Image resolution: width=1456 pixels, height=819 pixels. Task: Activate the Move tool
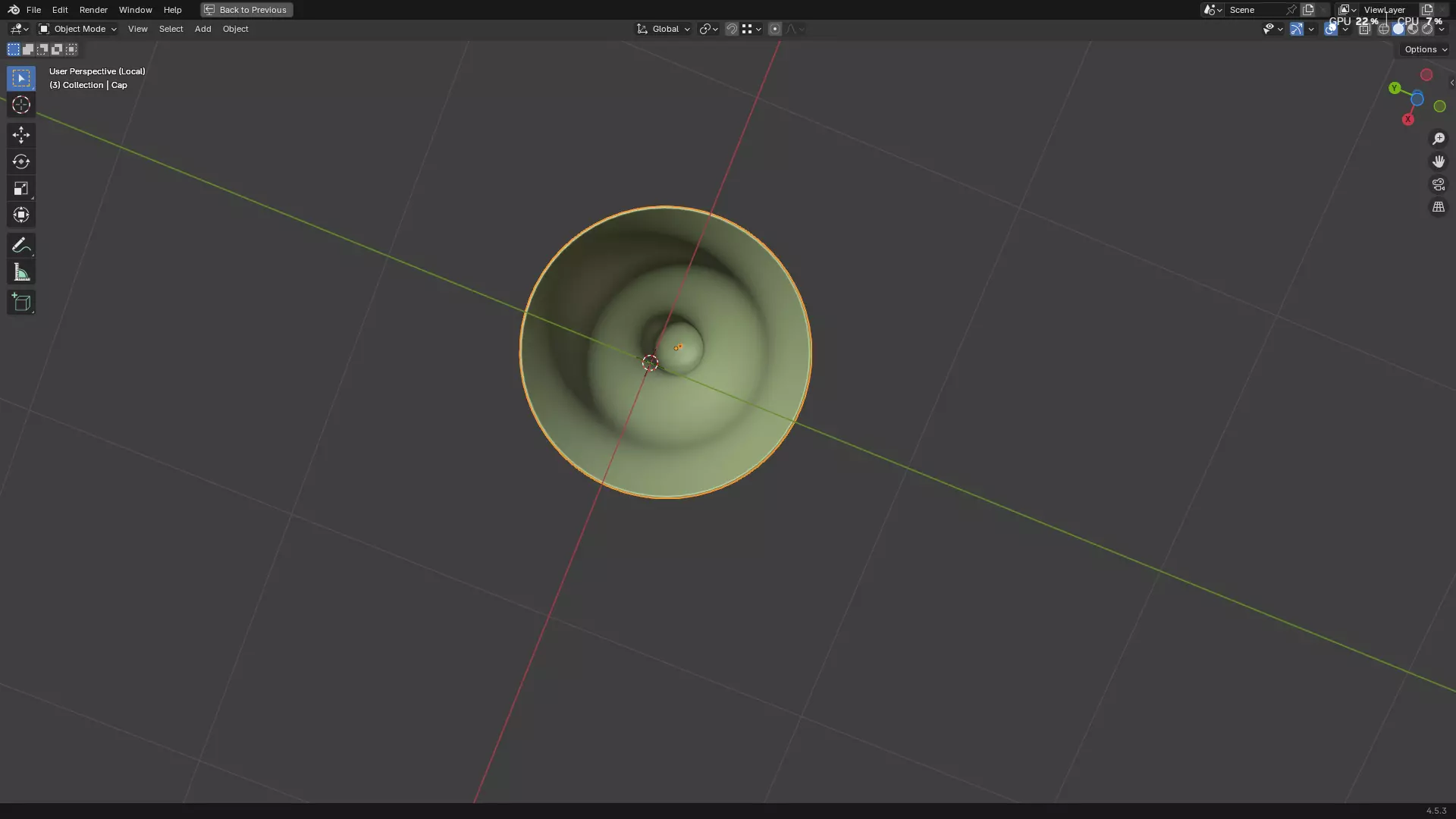pos(20,135)
